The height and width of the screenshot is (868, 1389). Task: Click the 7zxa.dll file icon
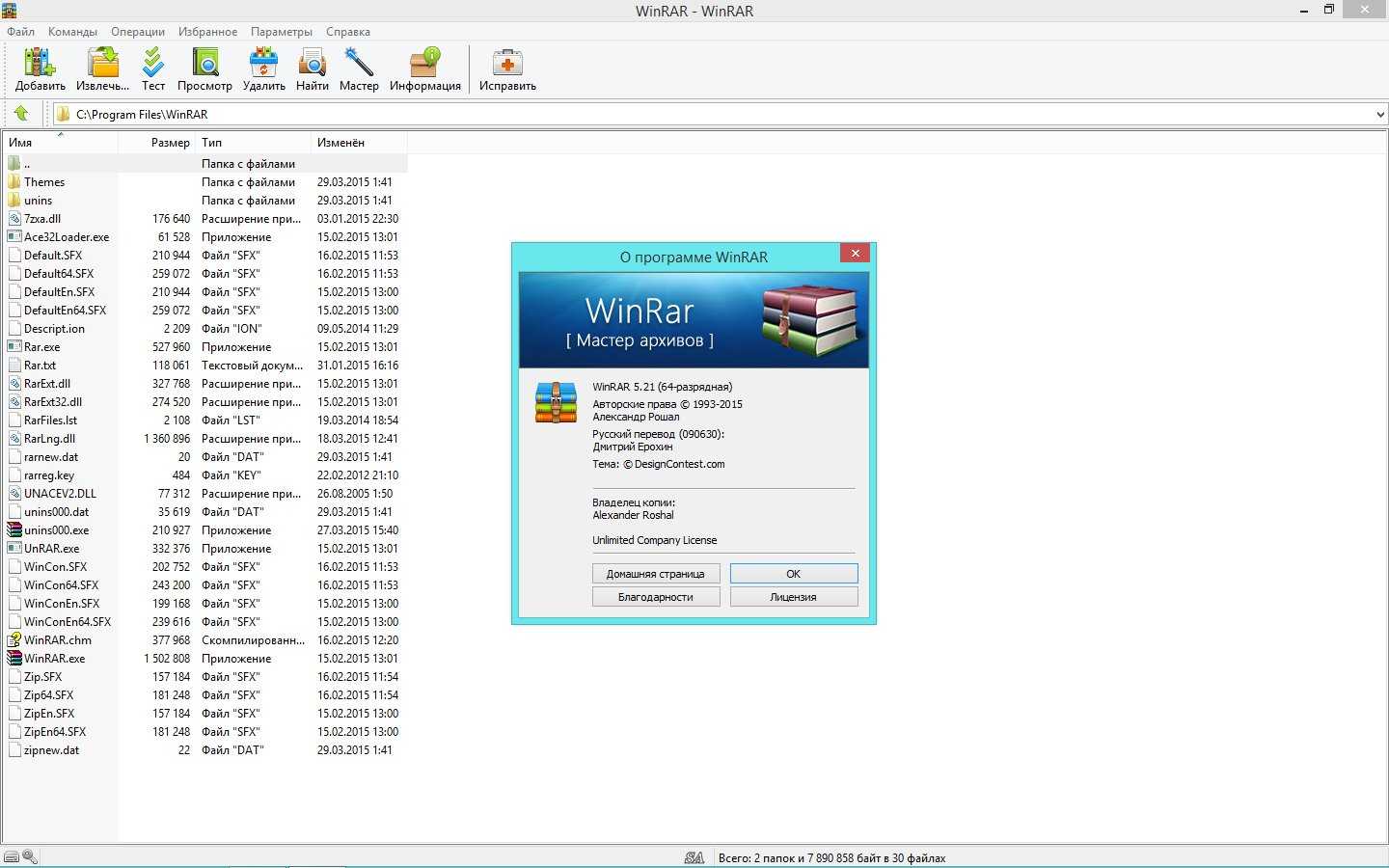pyautogui.click(x=14, y=218)
